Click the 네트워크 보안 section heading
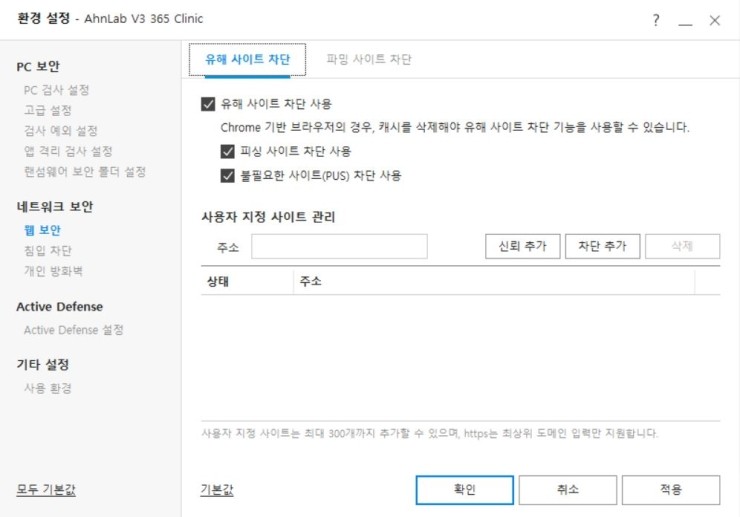Image resolution: width=740 pixels, height=517 pixels. (x=55, y=207)
